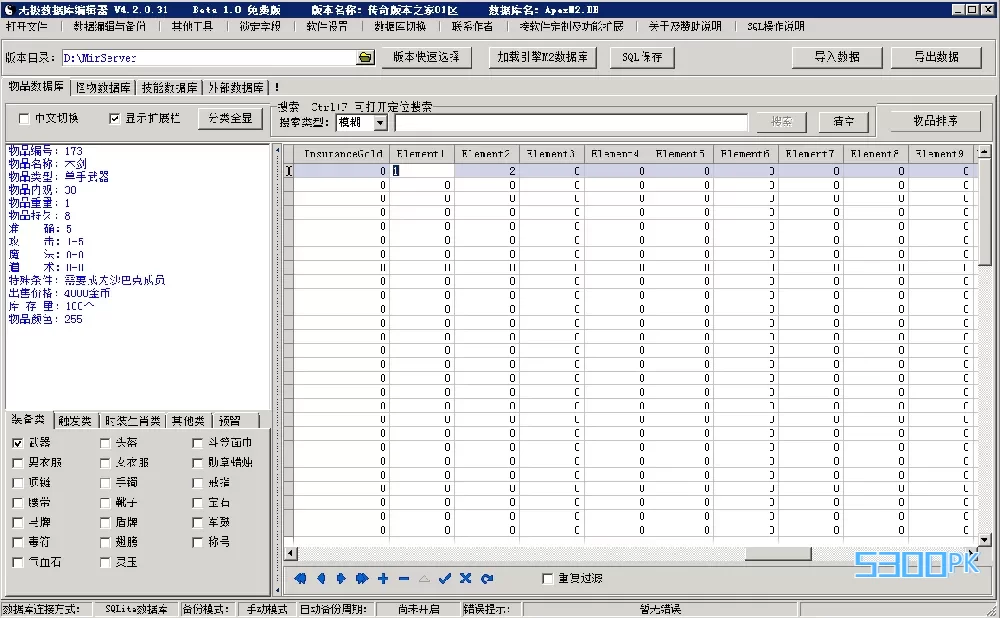Go to previous record arrow
This screenshot has width=1000, height=618.
[321, 578]
